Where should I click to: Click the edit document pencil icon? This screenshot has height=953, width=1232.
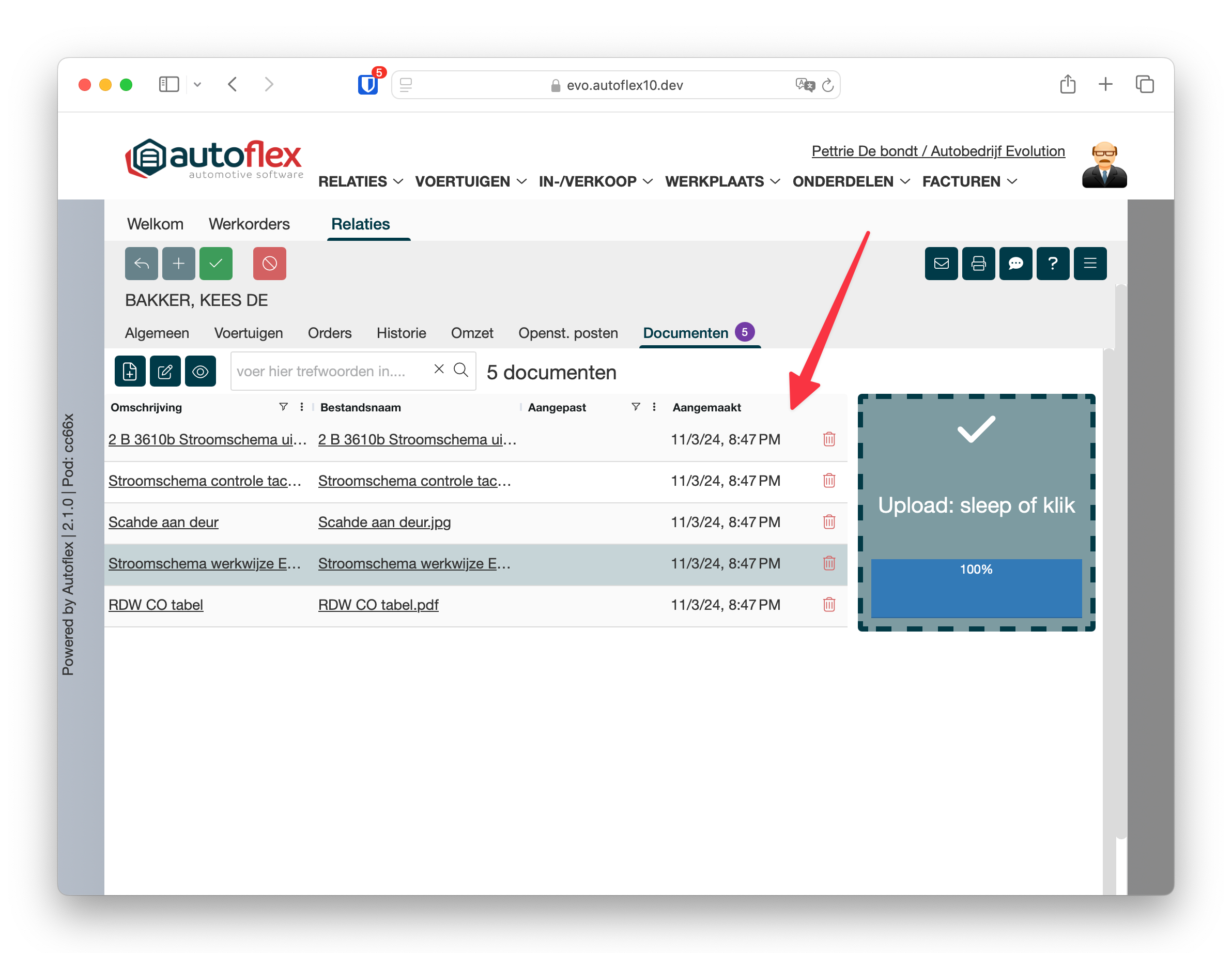point(165,371)
